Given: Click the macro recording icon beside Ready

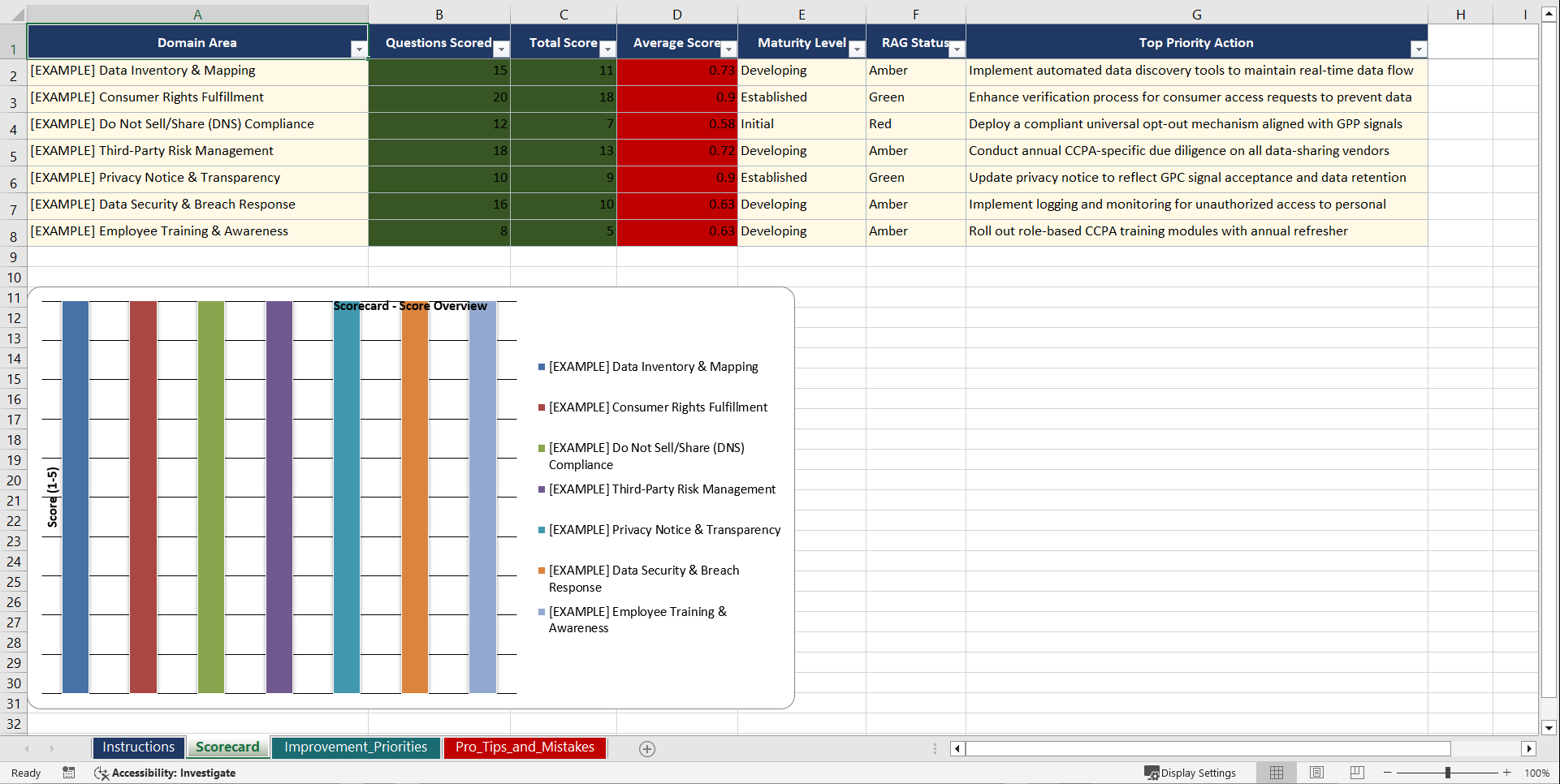Looking at the screenshot, I should [69, 773].
